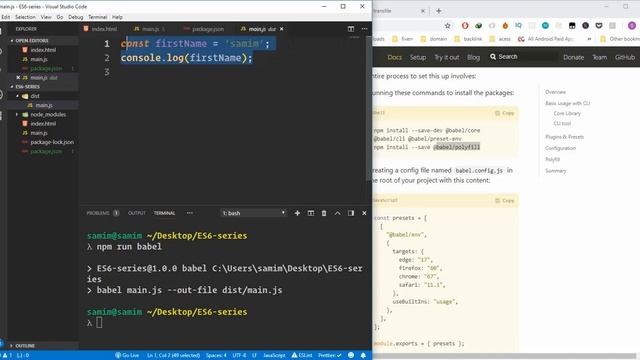Open package.json under ES6-SERIES folder
Screen dimensions: 640x360
point(46,151)
